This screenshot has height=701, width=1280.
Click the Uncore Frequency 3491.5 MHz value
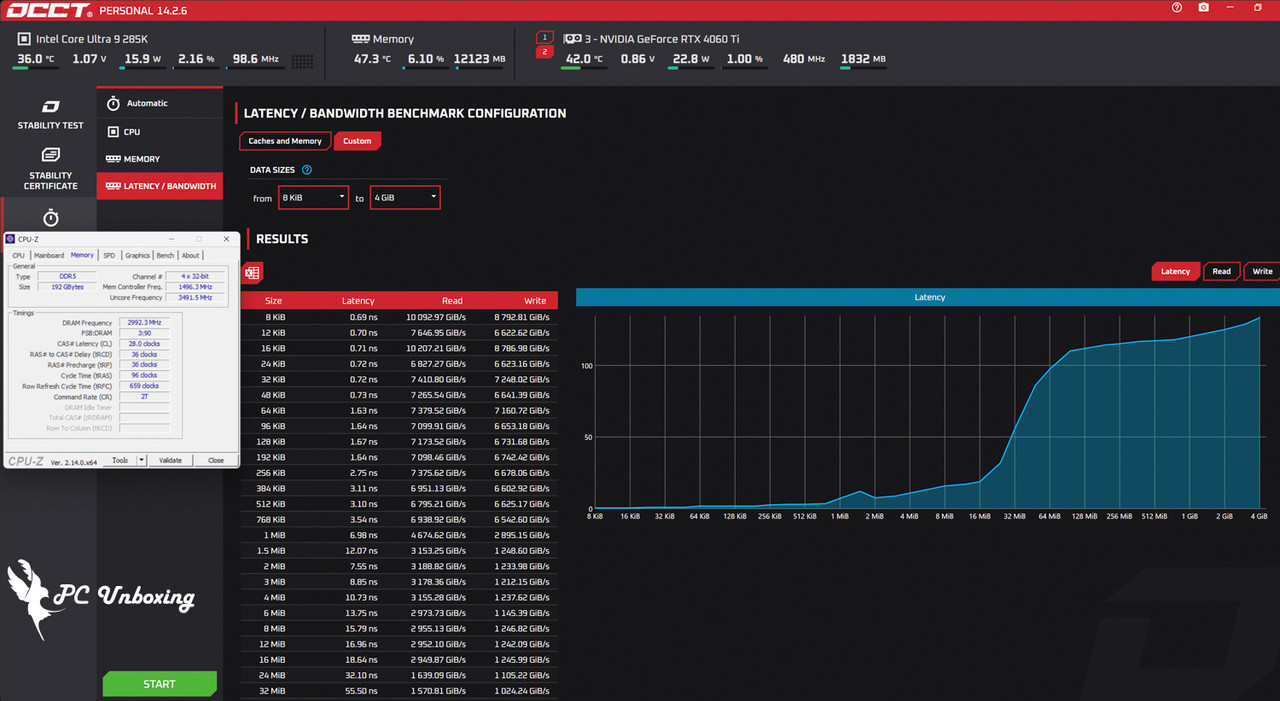195,297
